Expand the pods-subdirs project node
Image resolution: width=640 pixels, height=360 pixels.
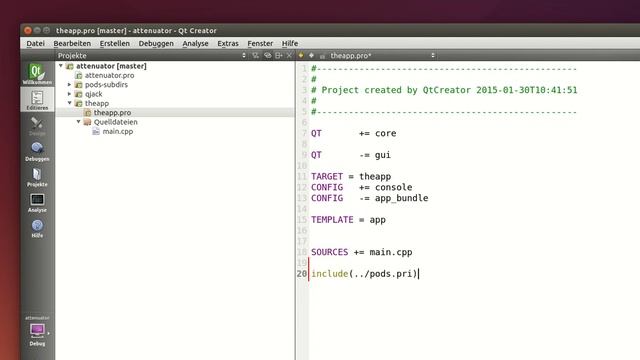[x=69, y=84]
